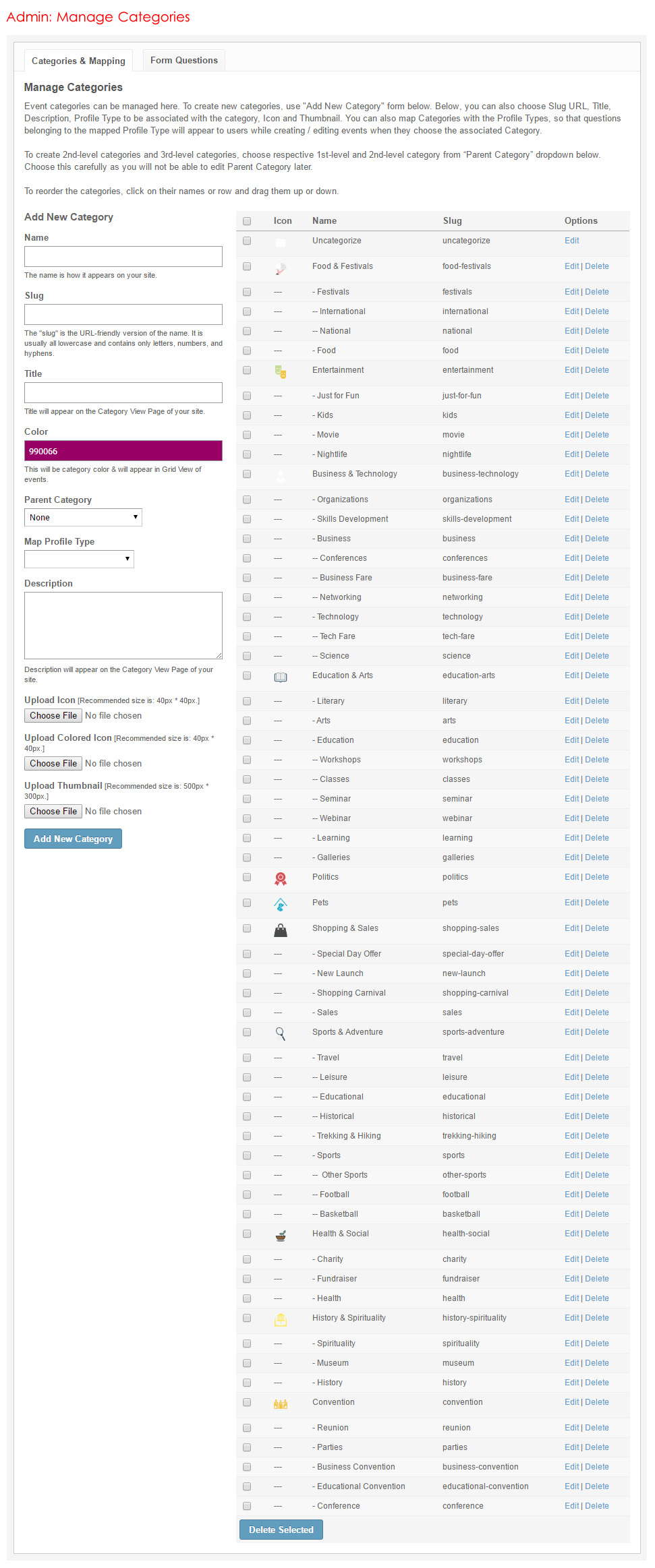Focus the Slug text input

tap(123, 314)
